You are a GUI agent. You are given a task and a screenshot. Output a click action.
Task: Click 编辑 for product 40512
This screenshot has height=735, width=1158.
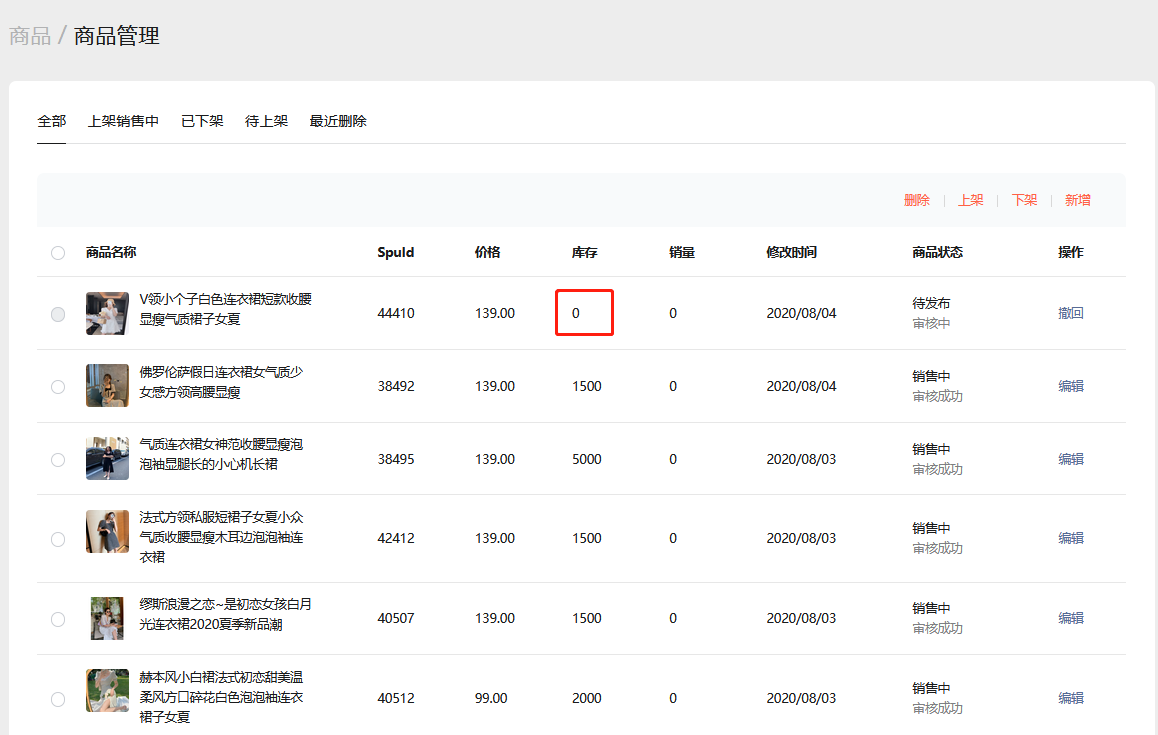click(x=1071, y=698)
